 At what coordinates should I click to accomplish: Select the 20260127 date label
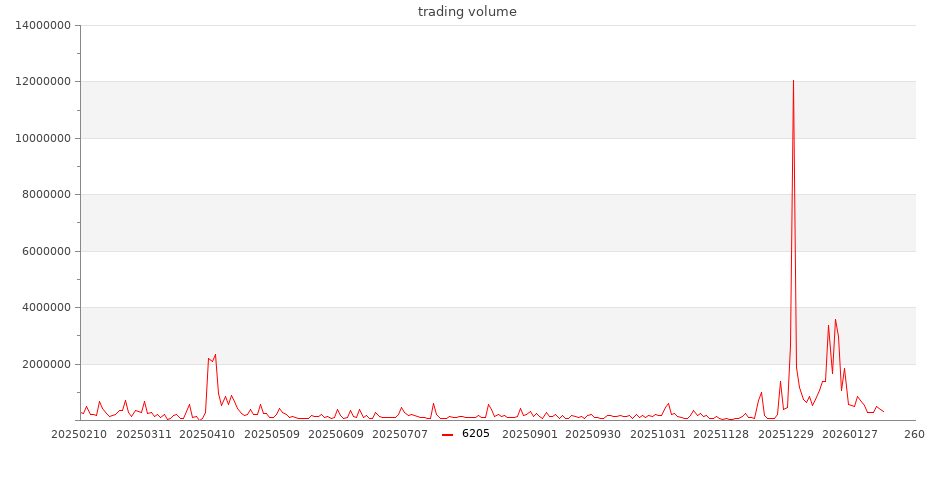[850, 434]
